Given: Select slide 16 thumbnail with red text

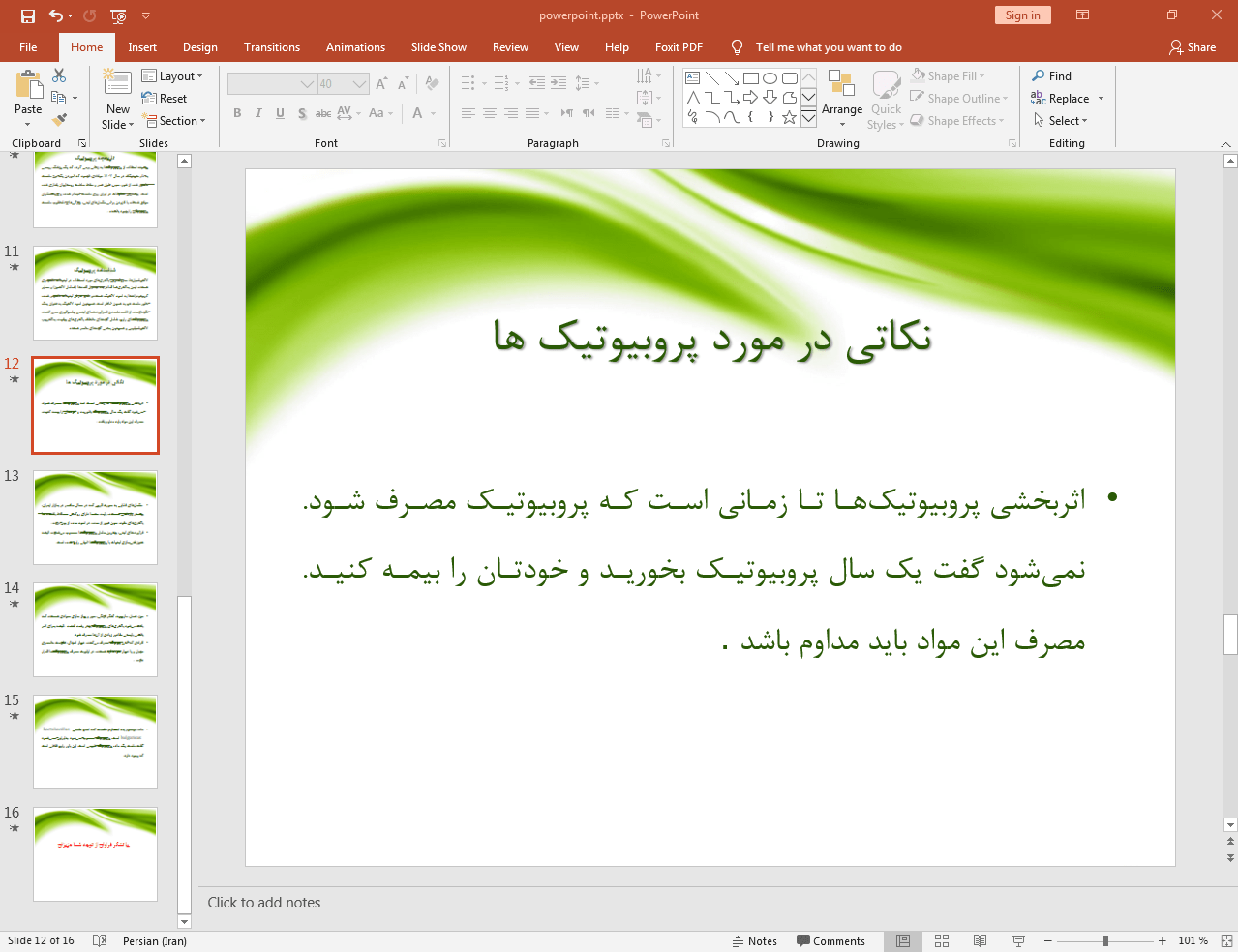Looking at the screenshot, I should click(x=95, y=854).
